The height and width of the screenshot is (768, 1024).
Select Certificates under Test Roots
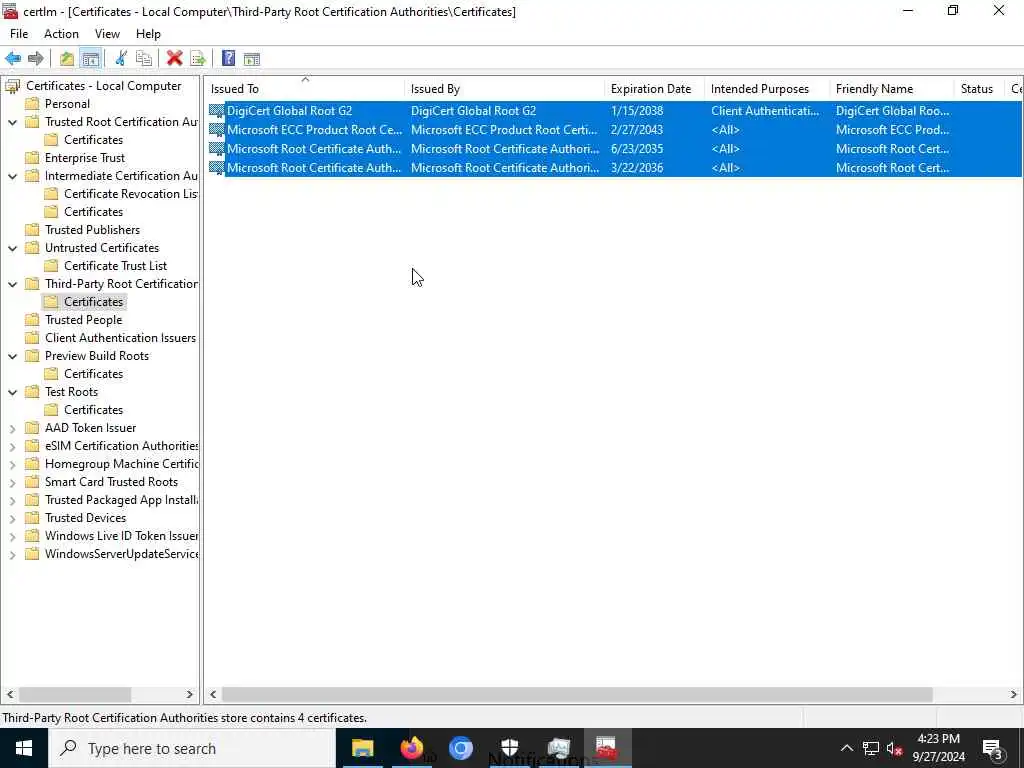point(93,410)
